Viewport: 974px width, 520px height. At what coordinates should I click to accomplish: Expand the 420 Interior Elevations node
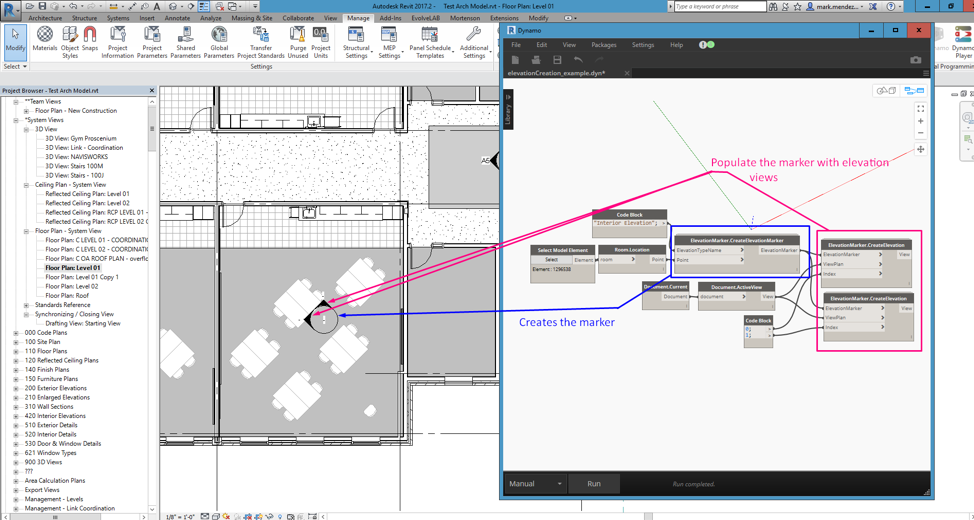pos(16,416)
